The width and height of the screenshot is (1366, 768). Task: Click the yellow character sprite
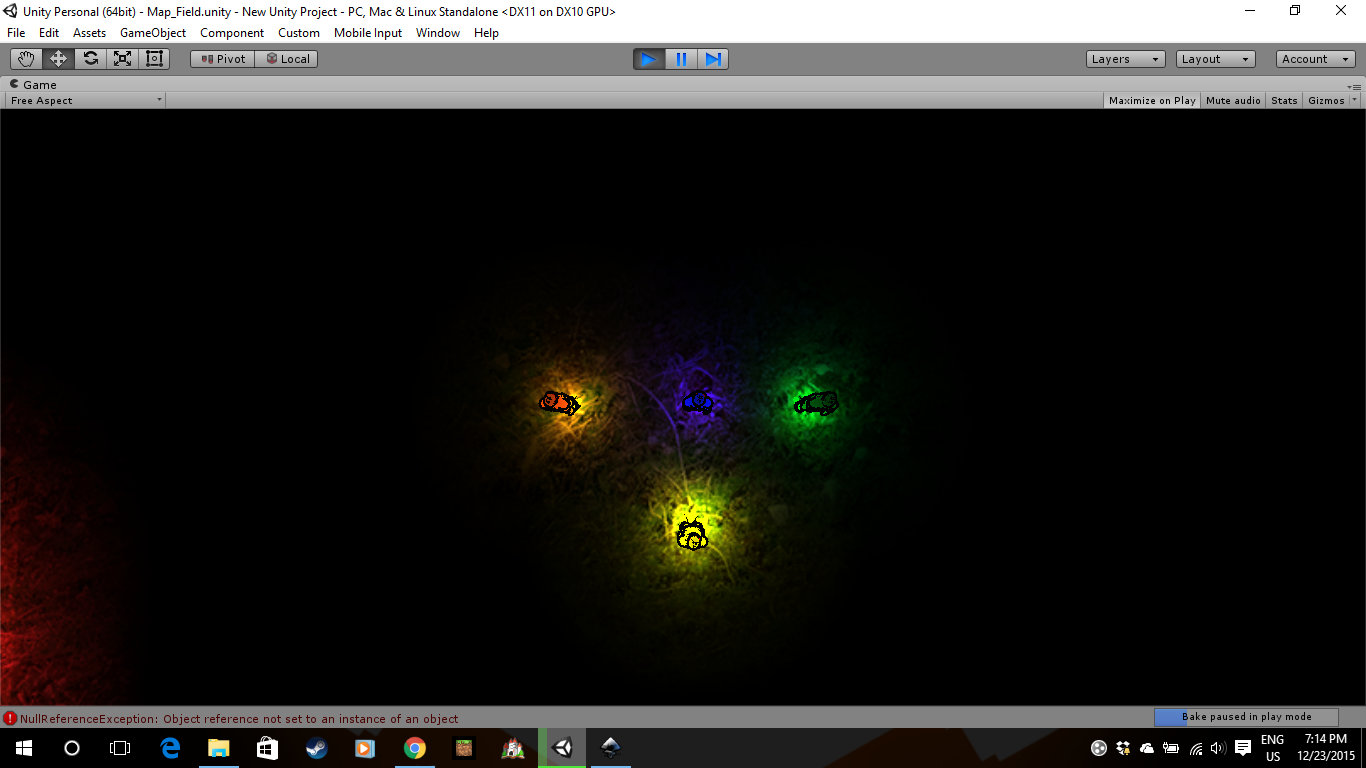click(x=691, y=535)
